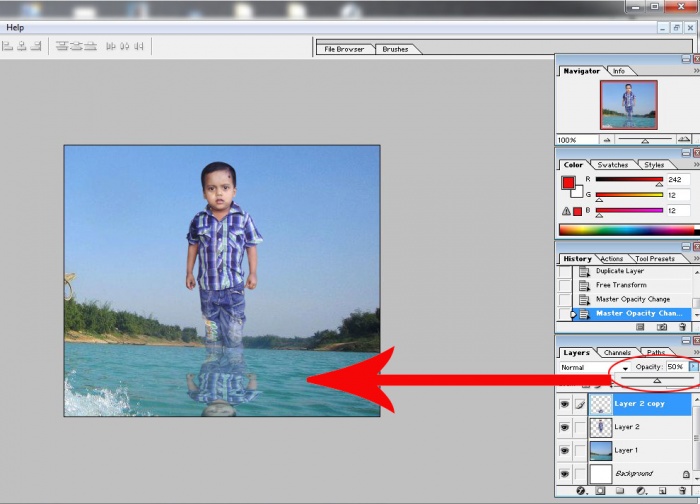This screenshot has width=700, height=504.
Task: Set history brush source at Duplicate Layer
Action: pyautogui.click(x=565, y=271)
